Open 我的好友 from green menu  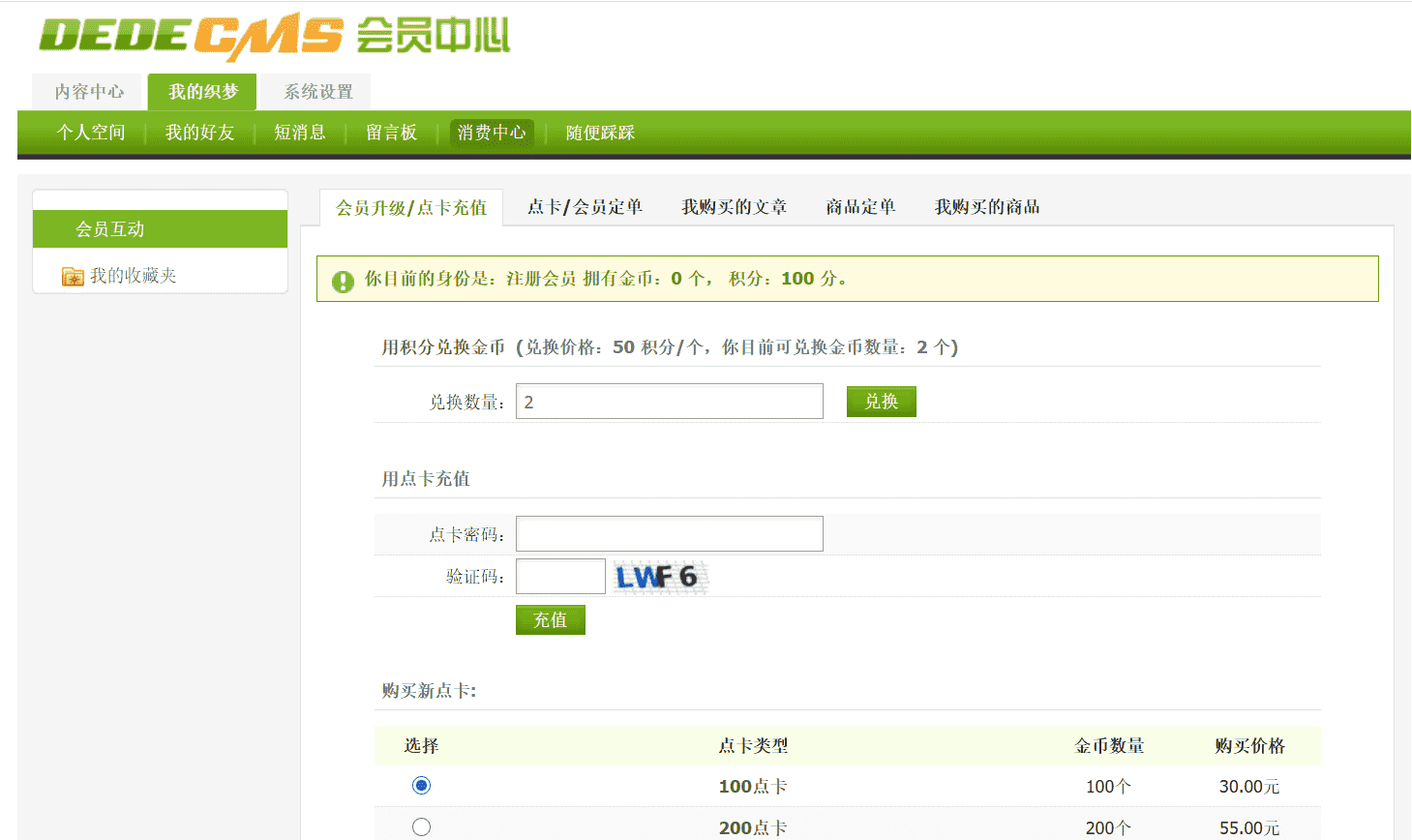click(x=199, y=133)
